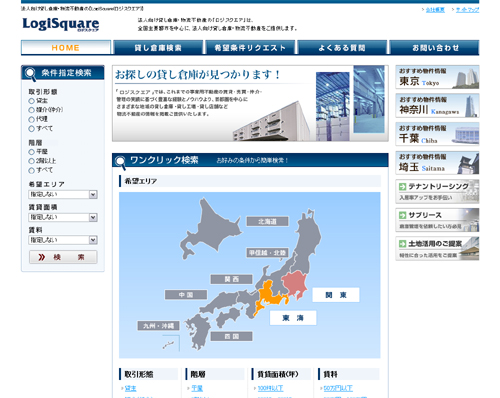Click the Hokkaido island shape on the map
The image size is (500, 398).
[x=211, y=228]
